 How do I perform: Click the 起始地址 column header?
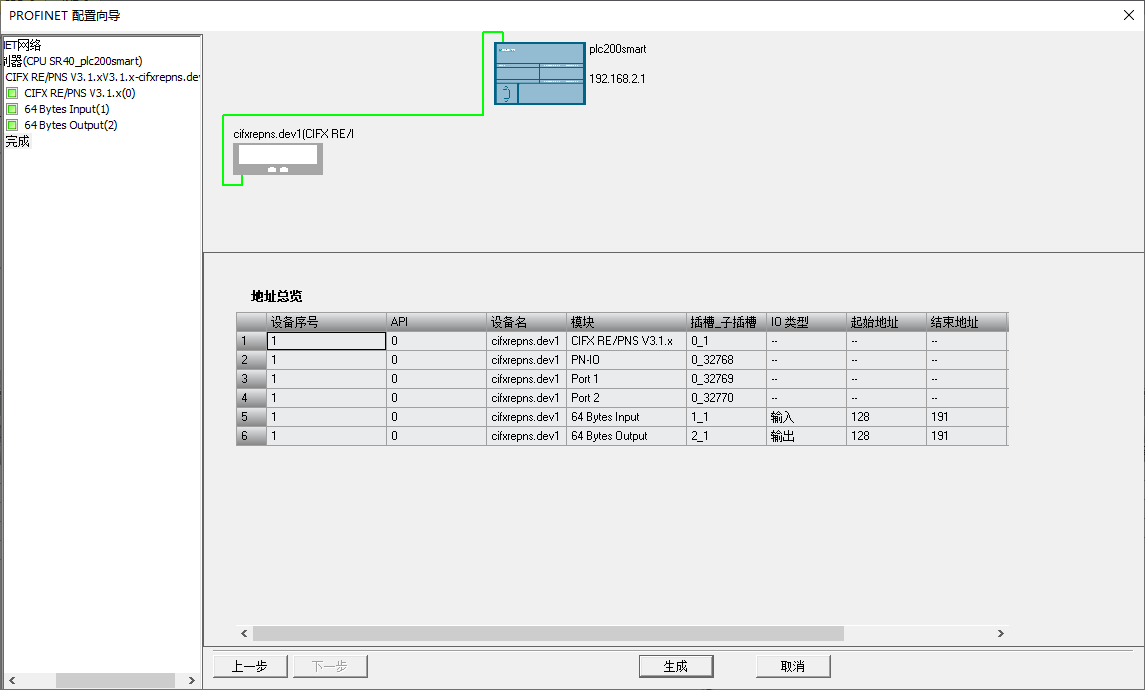click(886, 322)
